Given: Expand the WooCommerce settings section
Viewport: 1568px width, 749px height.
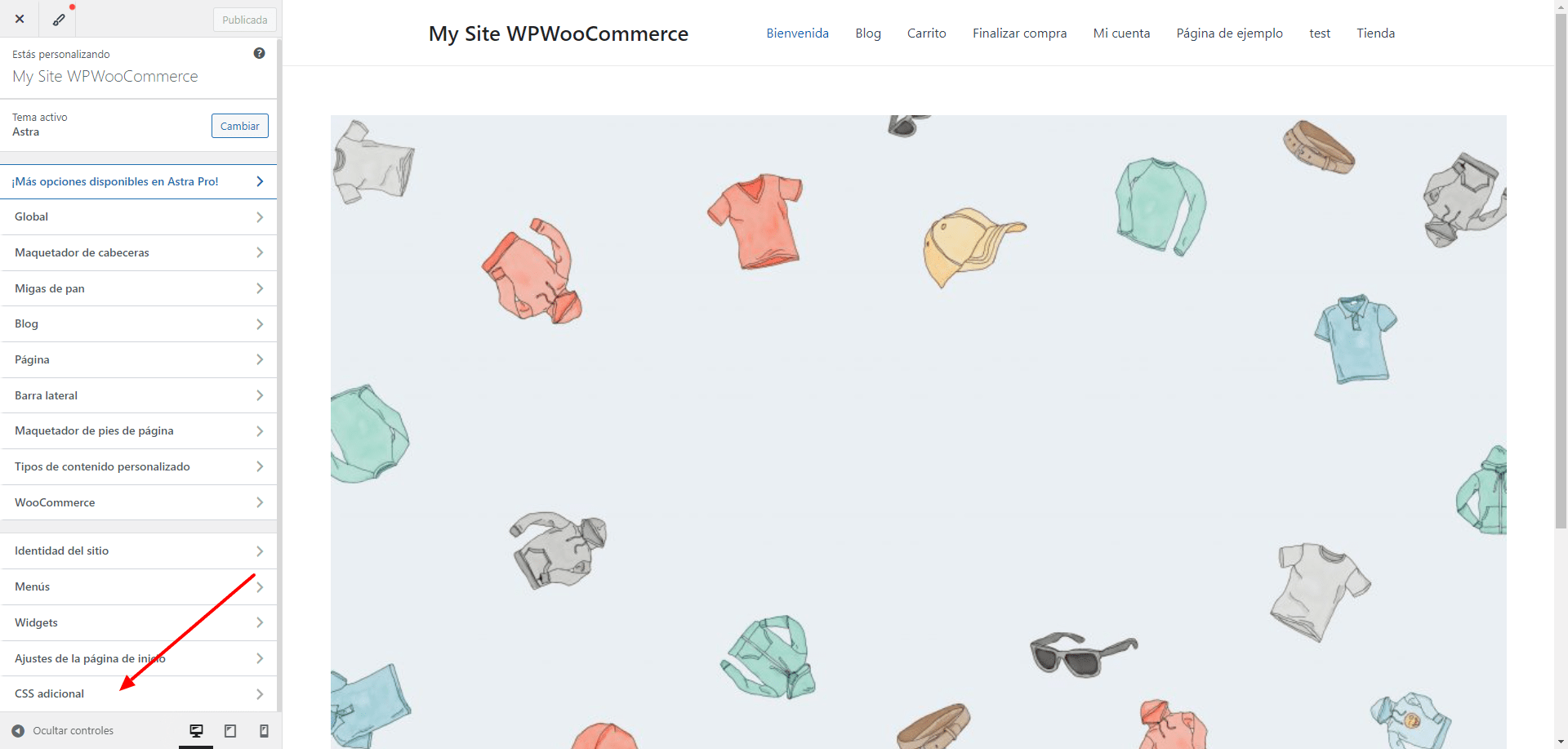Looking at the screenshot, I should tap(139, 502).
